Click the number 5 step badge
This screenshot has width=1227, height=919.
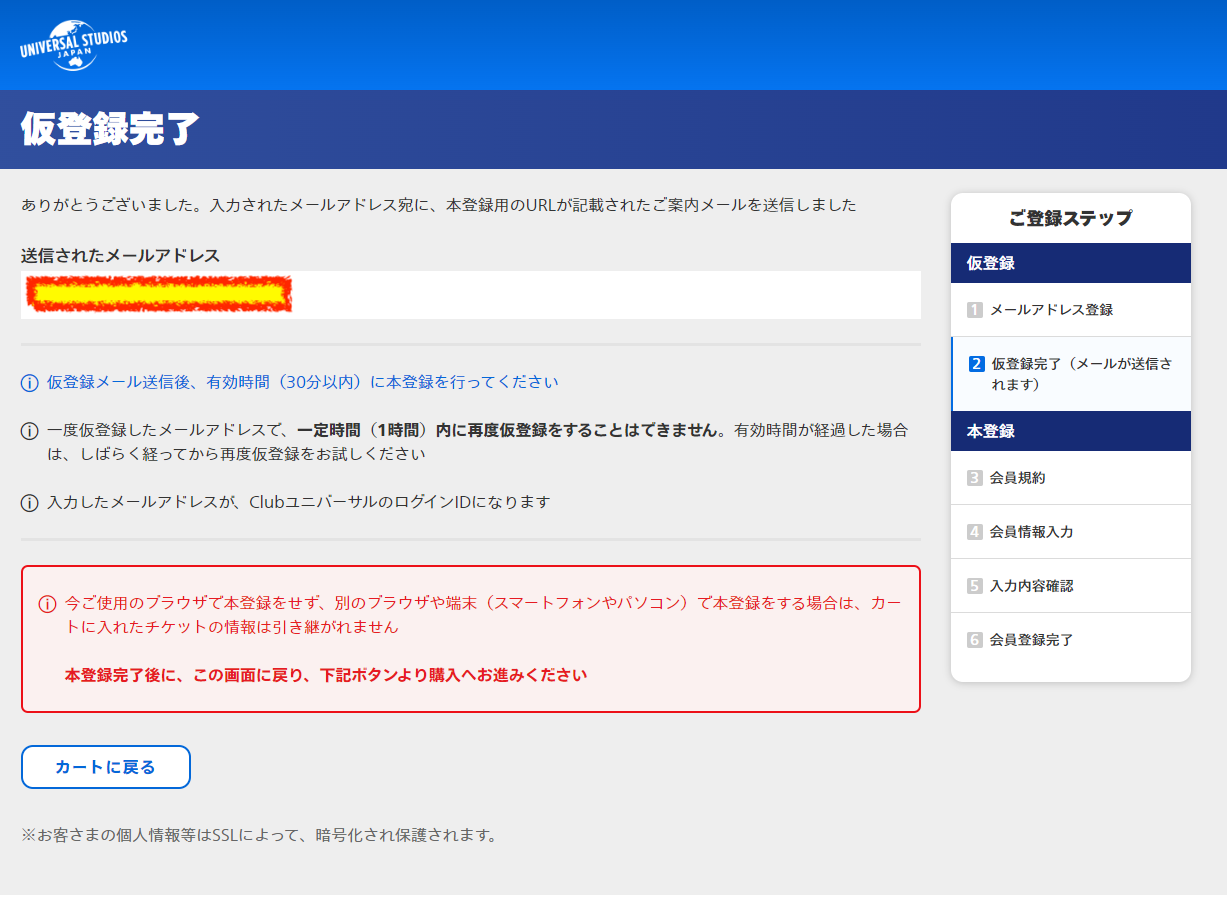[x=975, y=586]
